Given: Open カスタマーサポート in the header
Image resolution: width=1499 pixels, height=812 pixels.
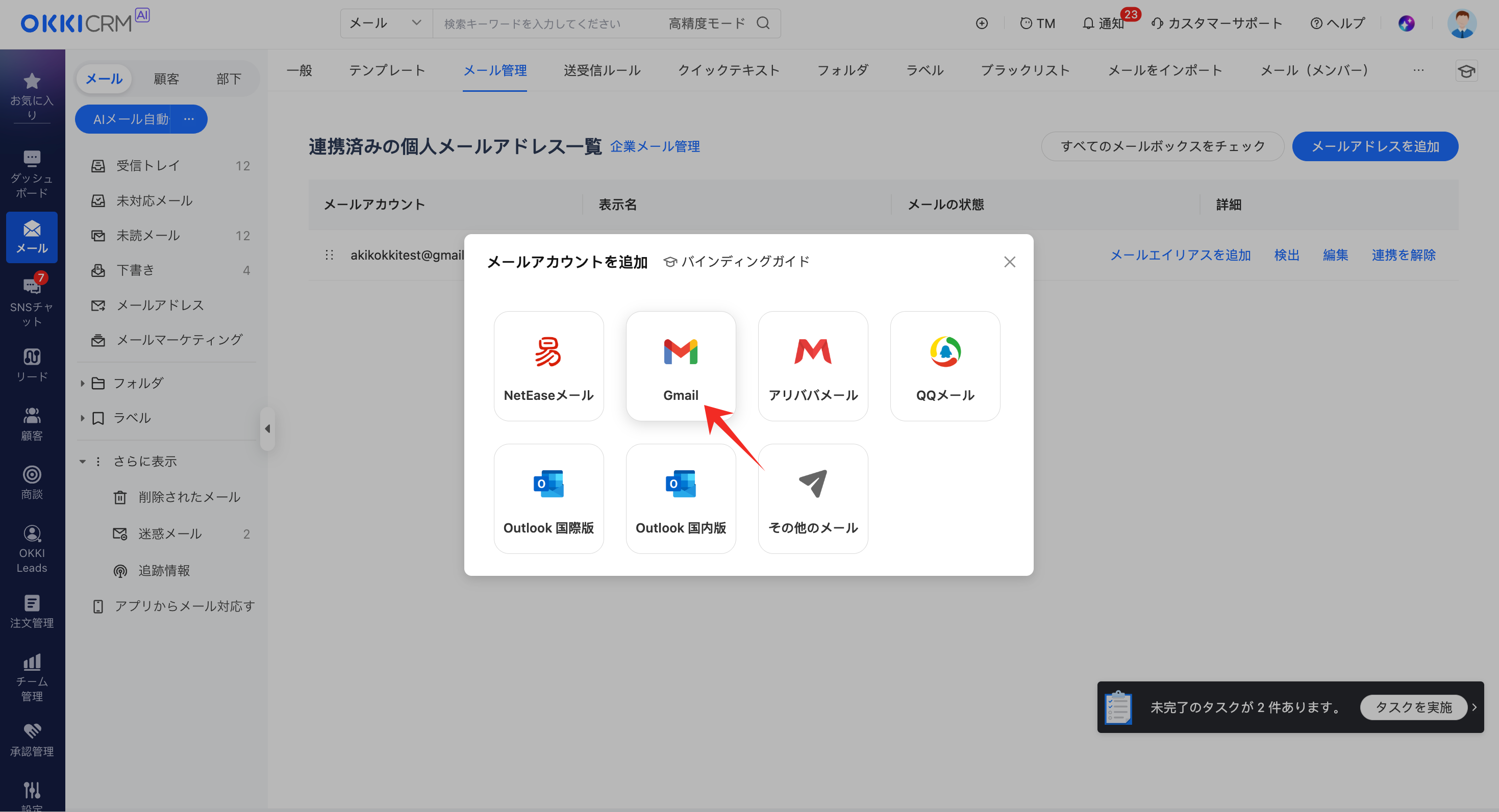Looking at the screenshot, I should click(1216, 23).
